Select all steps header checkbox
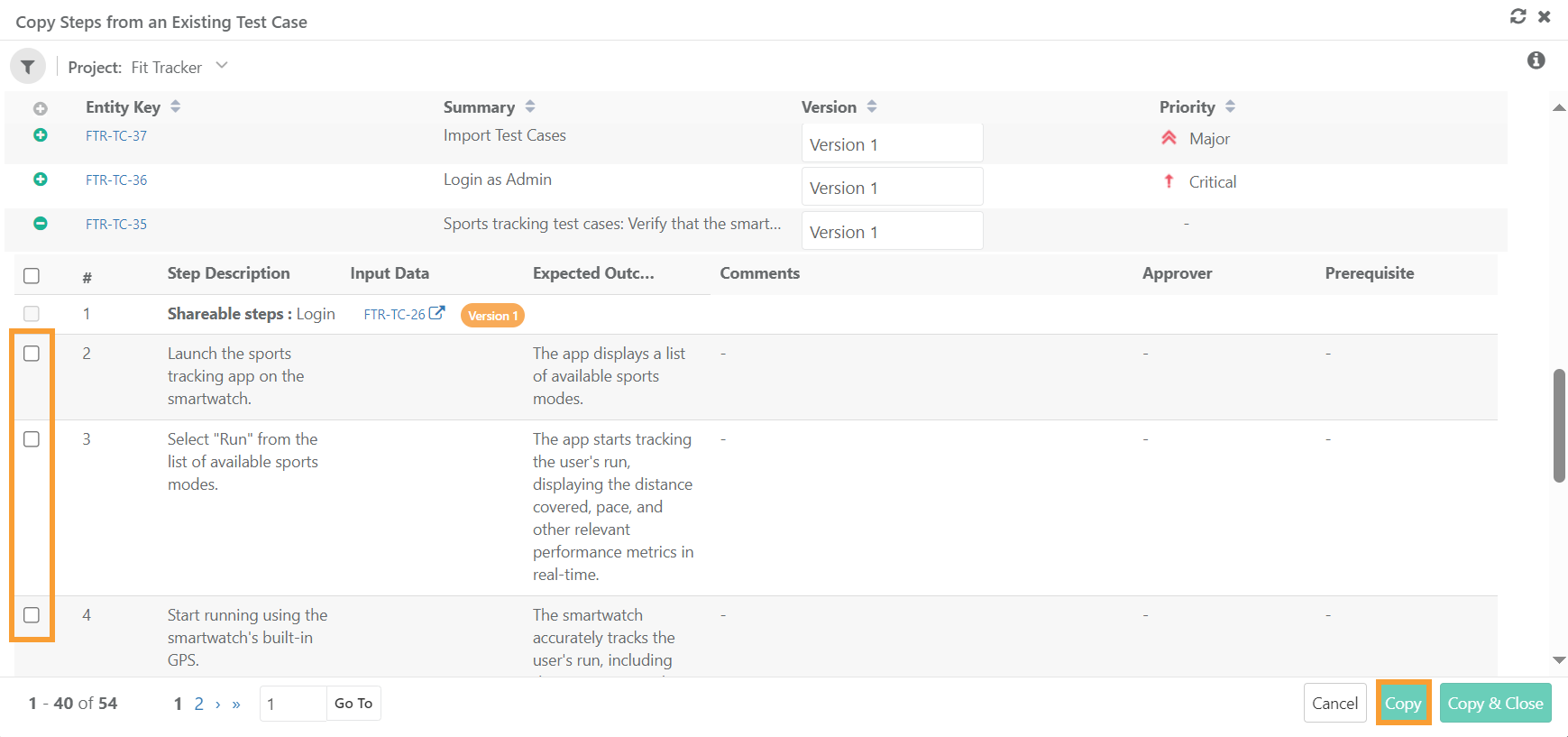 pyautogui.click(x=32, y=276)
